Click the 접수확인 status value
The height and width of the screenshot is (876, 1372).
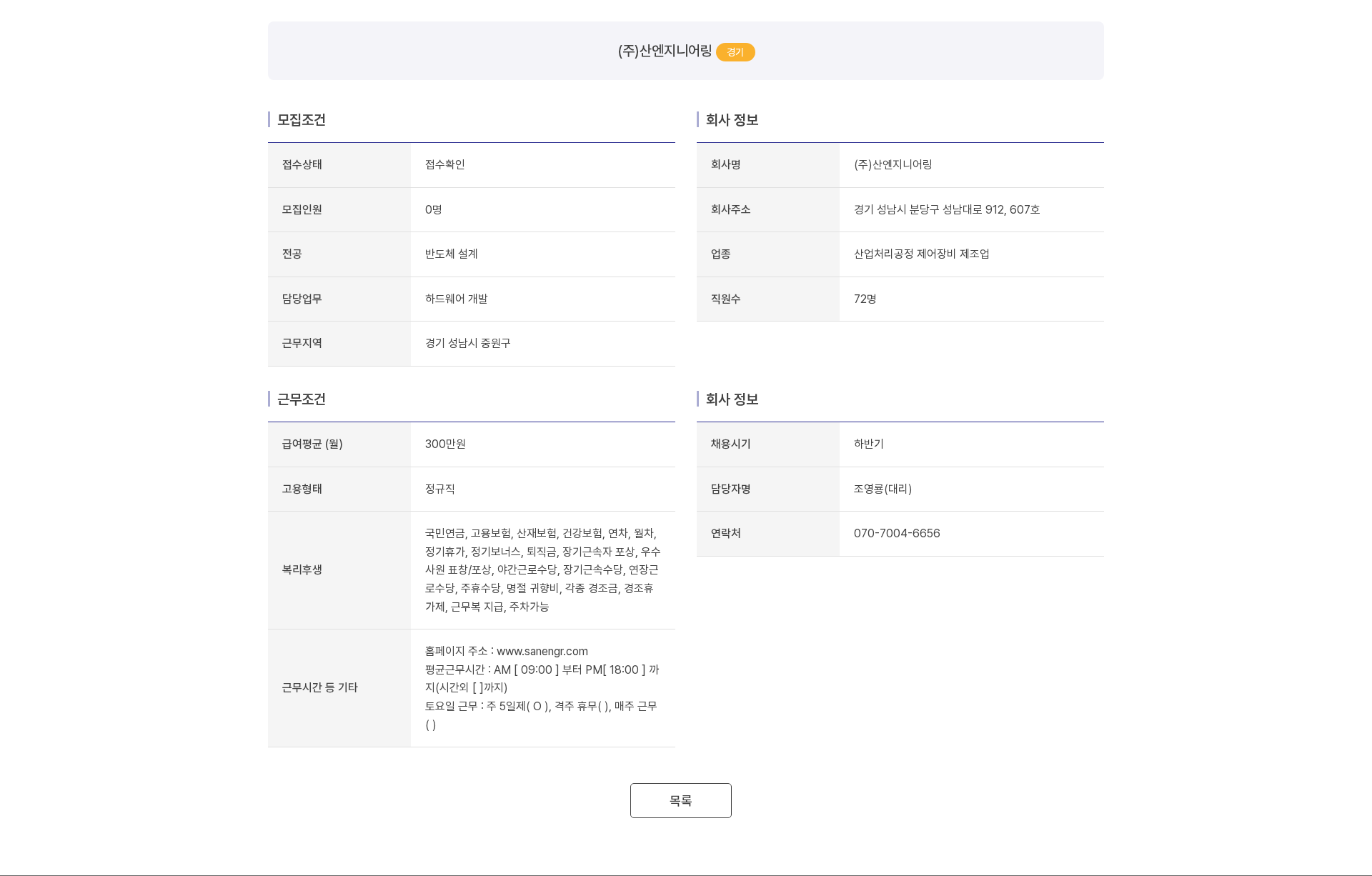444,164
